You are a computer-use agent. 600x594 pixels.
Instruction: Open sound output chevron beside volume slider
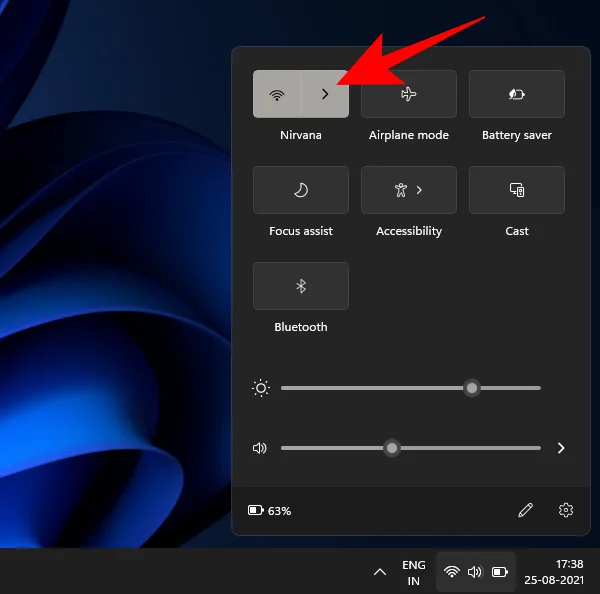561,448
